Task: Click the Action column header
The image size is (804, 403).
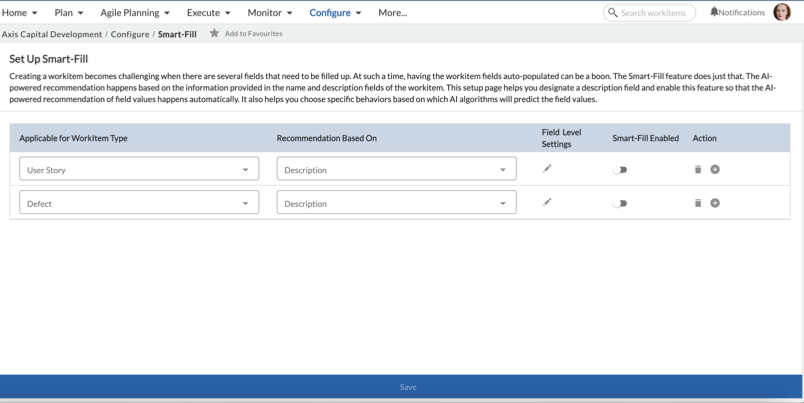Action: [x=705, y=138]
